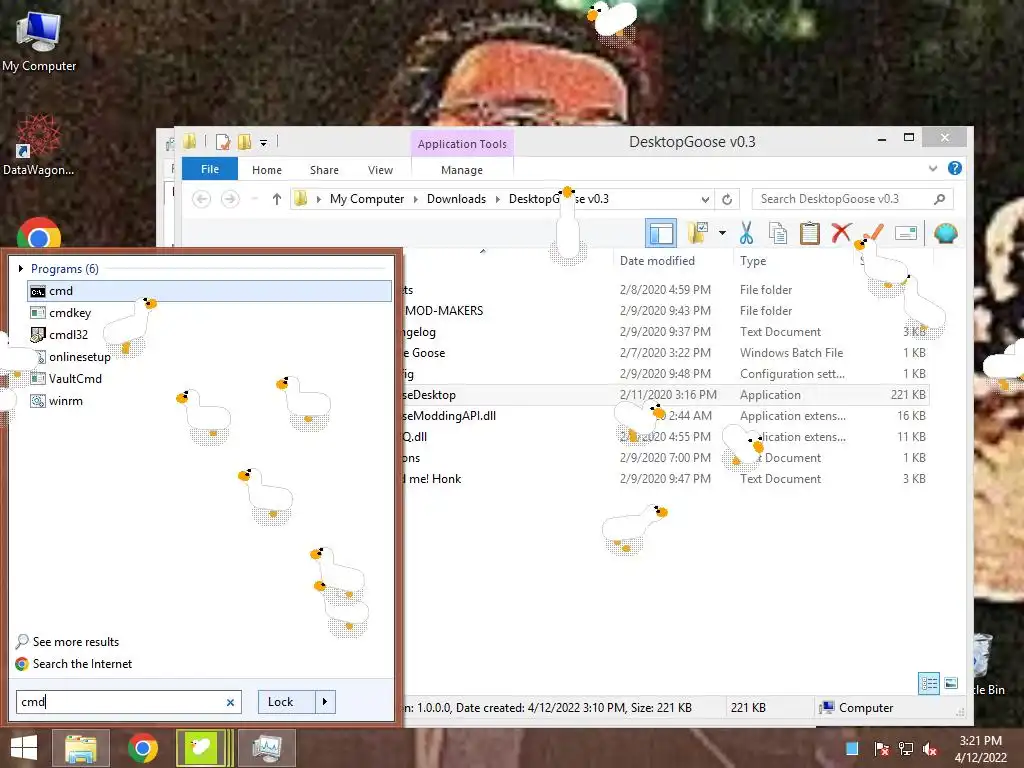This screenshot has width=1024, height=768.
Task: Open the Manage ribbon tab
Action: coord(462,170)
